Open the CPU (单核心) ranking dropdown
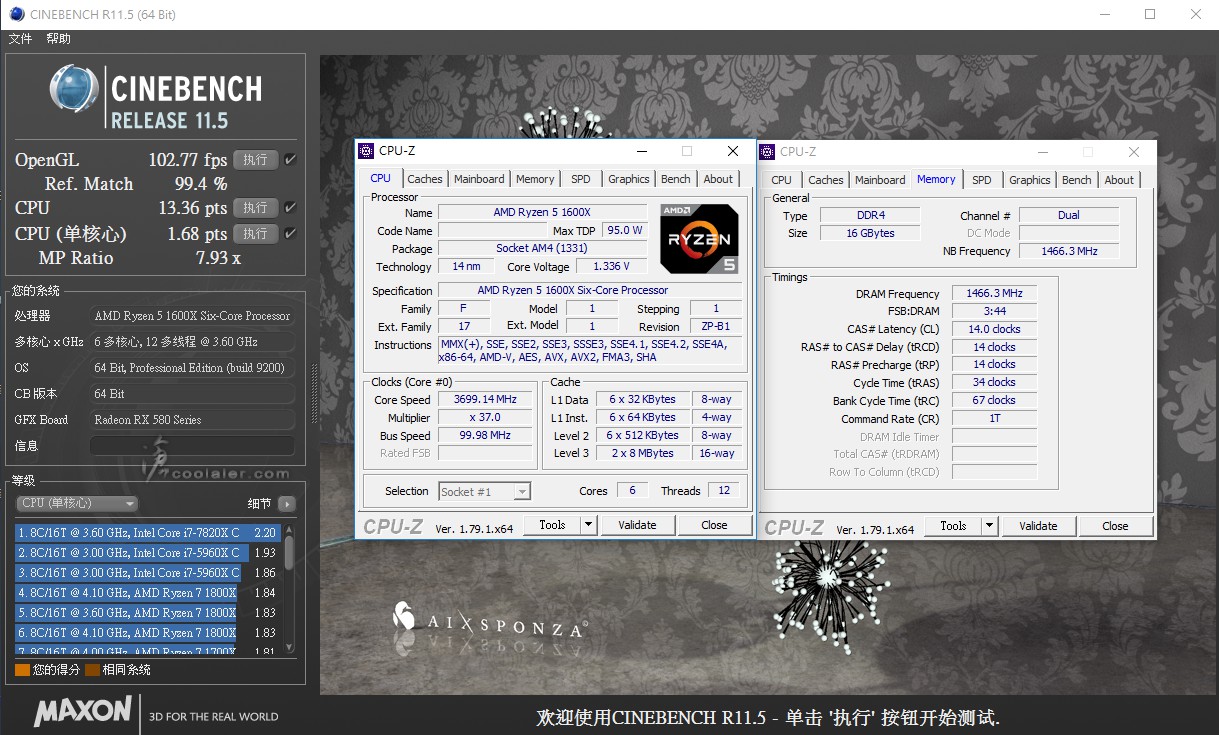Screen dimensions: 1219x735 click(x=78, y=504)
